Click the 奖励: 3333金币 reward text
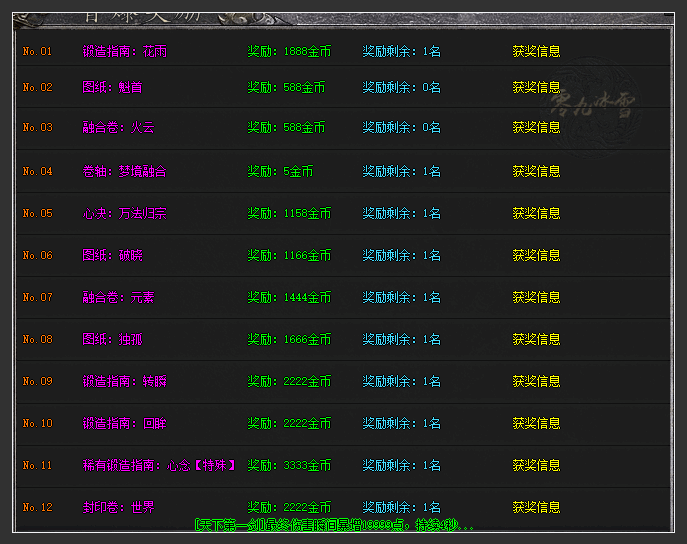The image size is (687, 544). [x=289, y=465]
